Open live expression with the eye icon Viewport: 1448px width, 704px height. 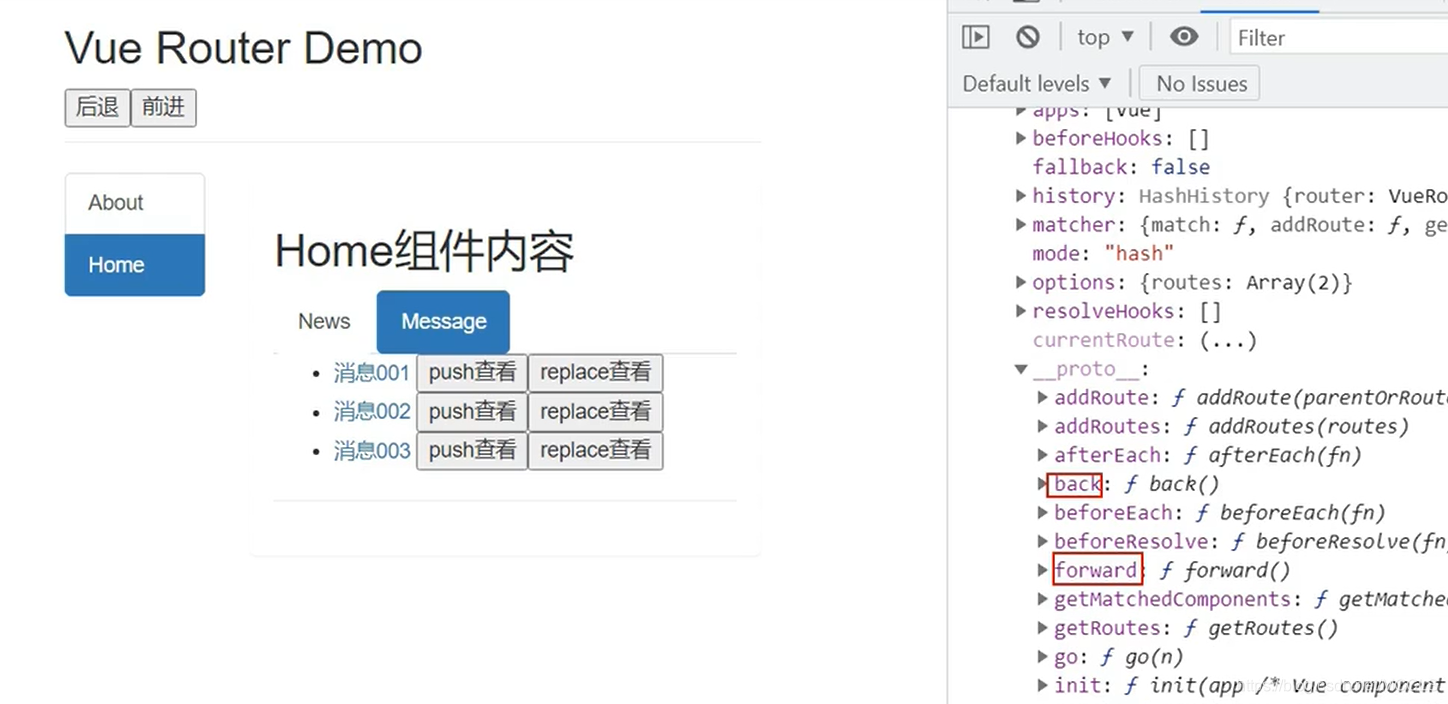(x=1184, y=37)
